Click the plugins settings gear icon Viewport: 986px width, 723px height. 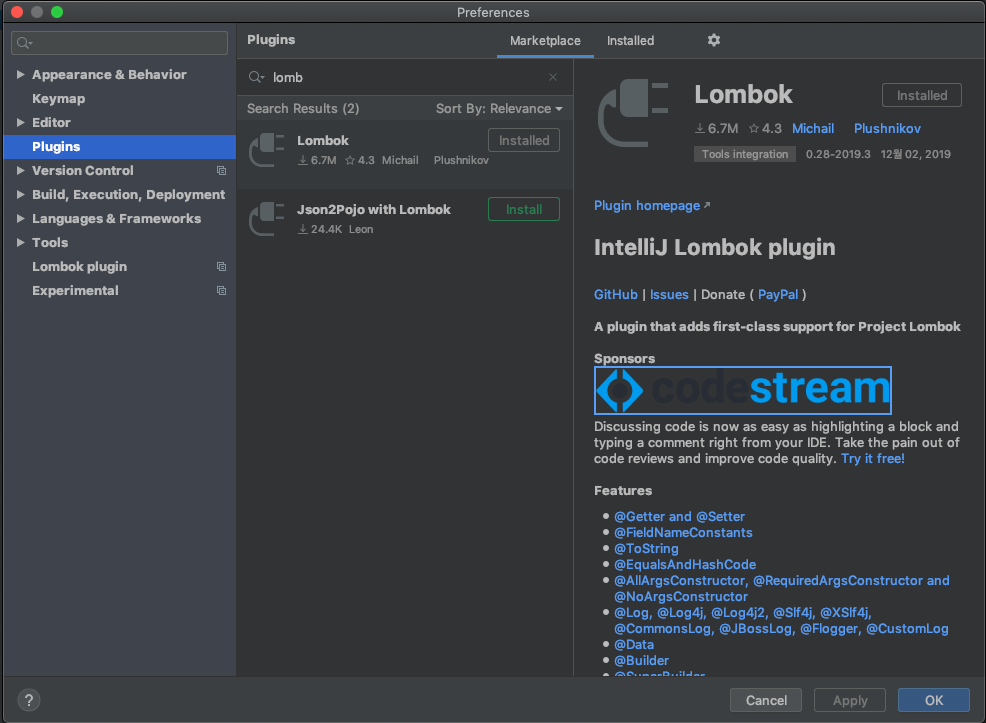713,40
